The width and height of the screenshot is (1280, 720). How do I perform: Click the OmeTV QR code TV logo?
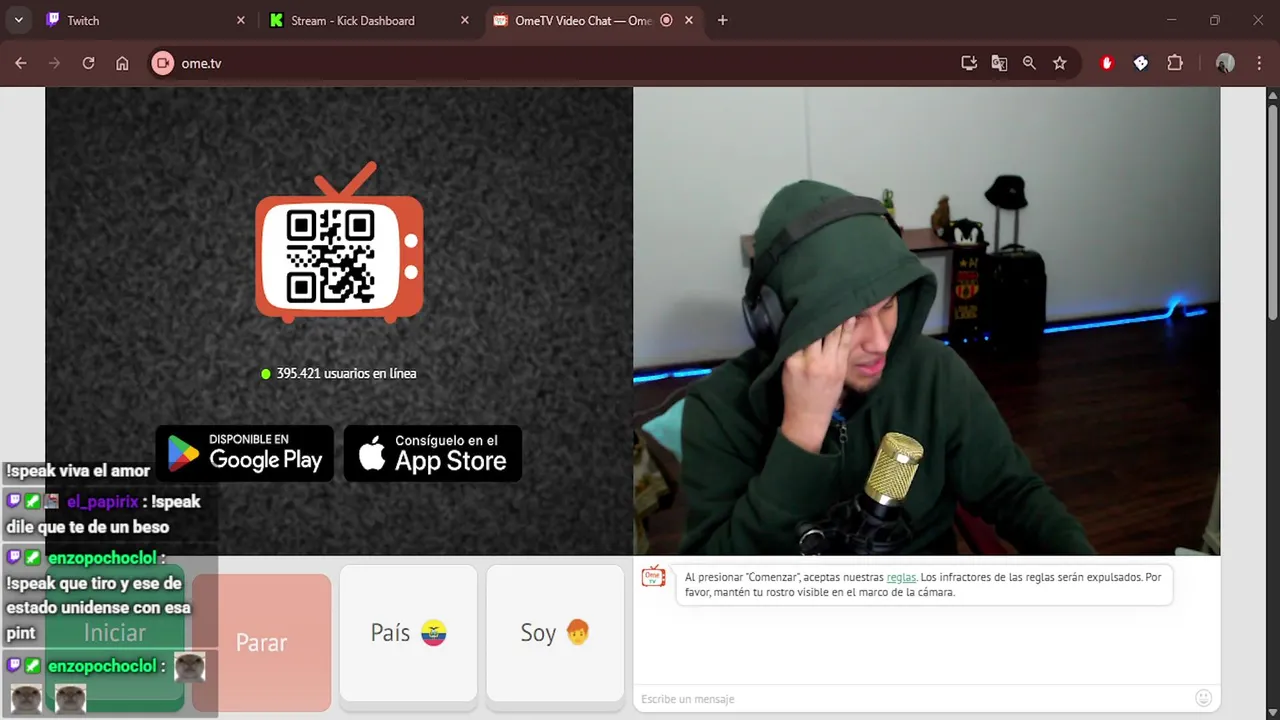click(x=339, y=242)
